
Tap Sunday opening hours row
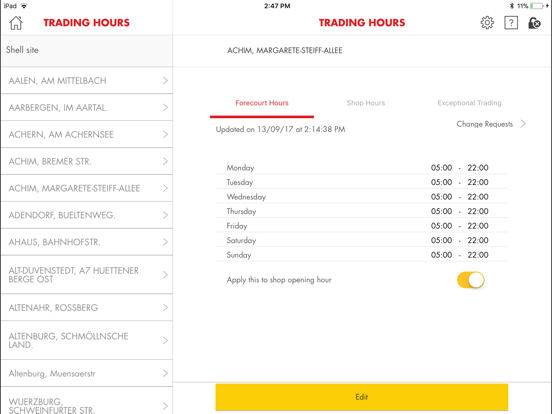tap(362, 255)
